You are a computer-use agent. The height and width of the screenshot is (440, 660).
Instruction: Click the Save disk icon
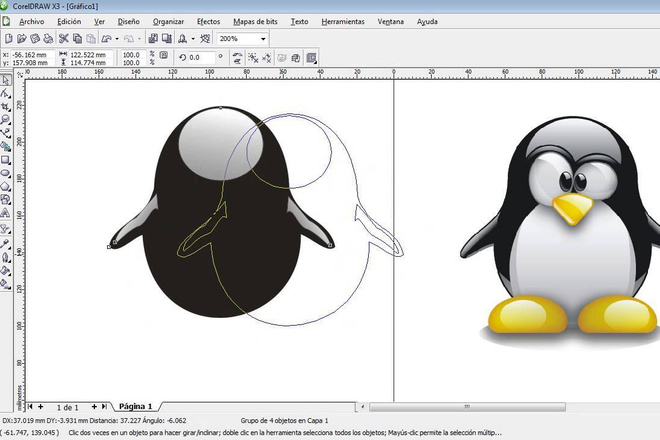pyautogui.click(x=35, y=39)
